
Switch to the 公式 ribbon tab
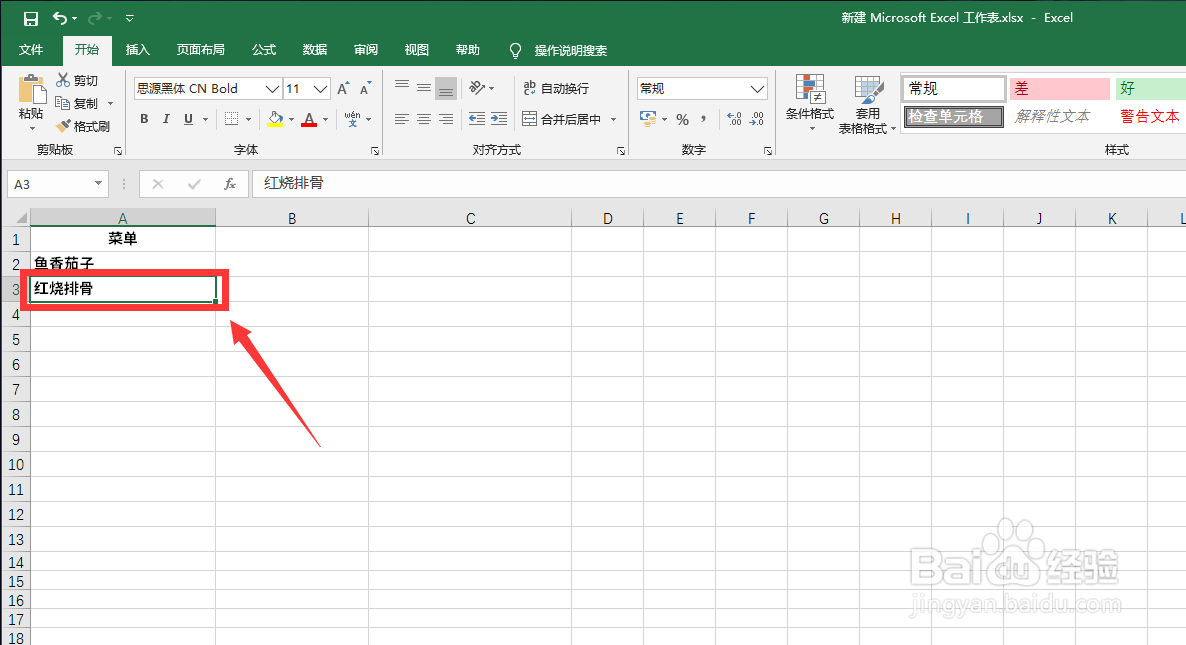[x=264, y=50]
